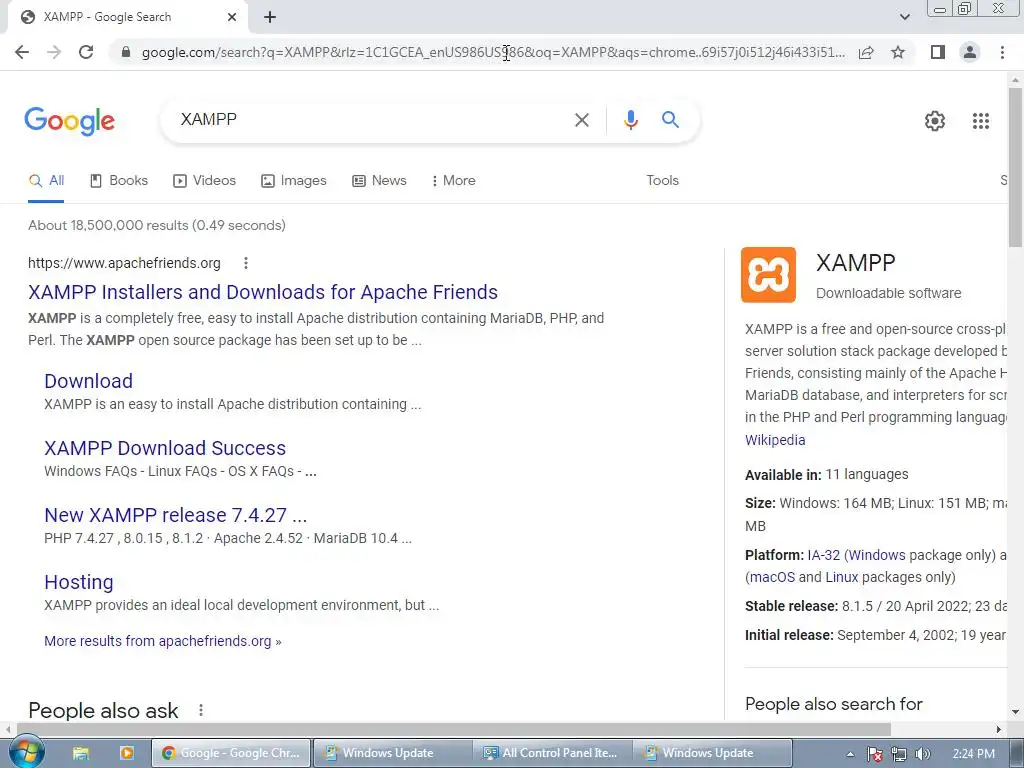The image size is (1024, 768).
Task: Clear the search box with the X icon
Action: coord(582,120)
